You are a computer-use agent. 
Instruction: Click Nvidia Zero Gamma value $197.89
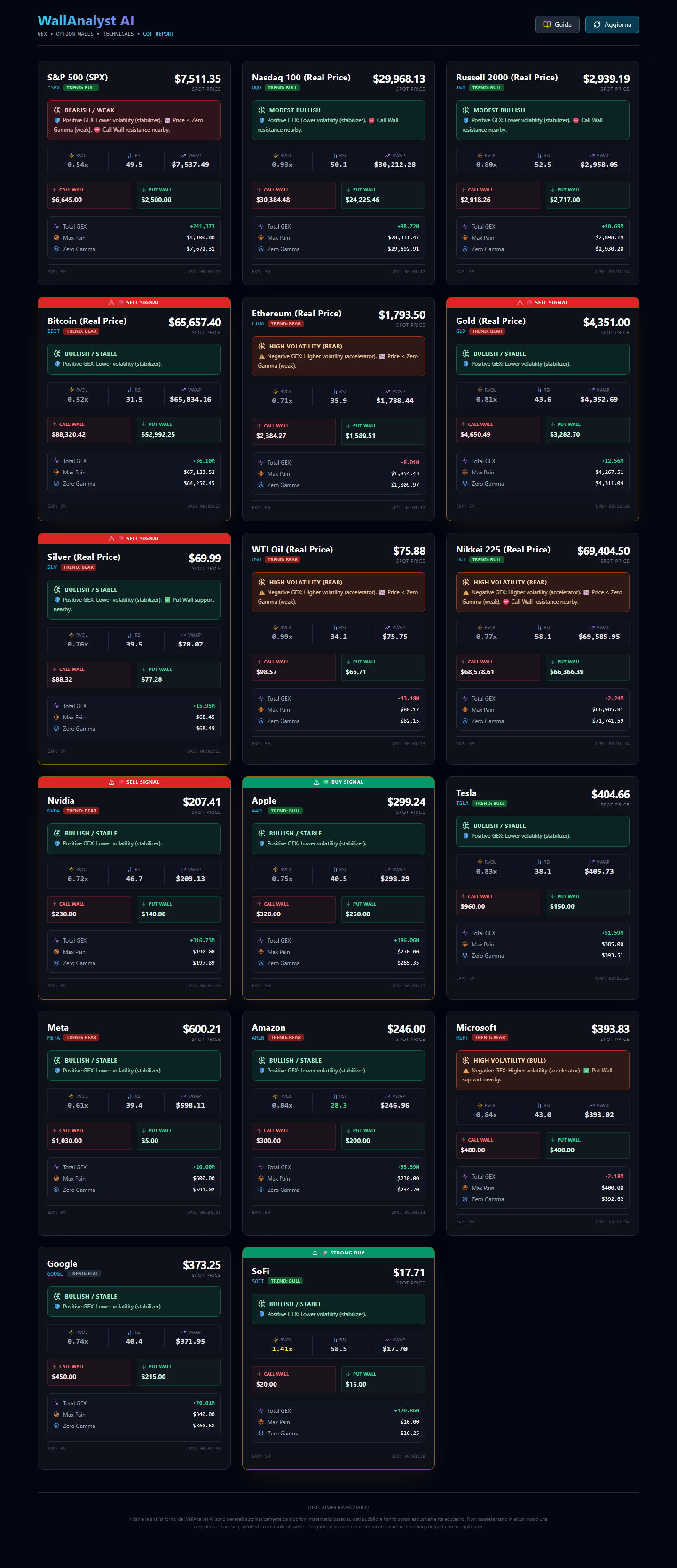(204, 963)
